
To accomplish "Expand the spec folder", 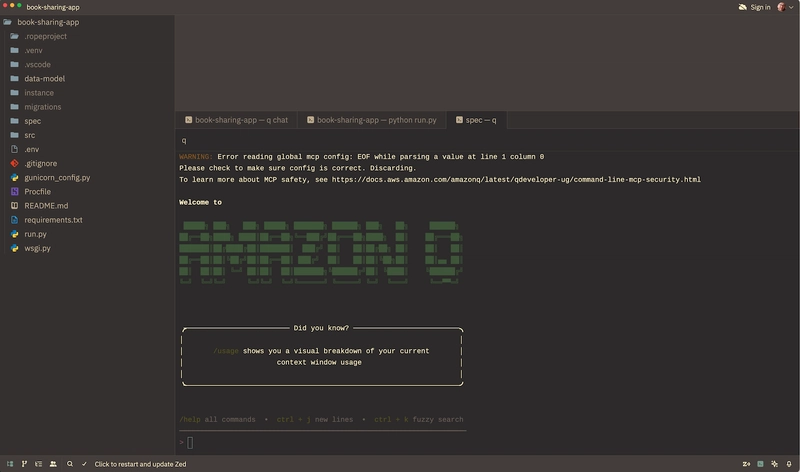I will coord(33,121).
